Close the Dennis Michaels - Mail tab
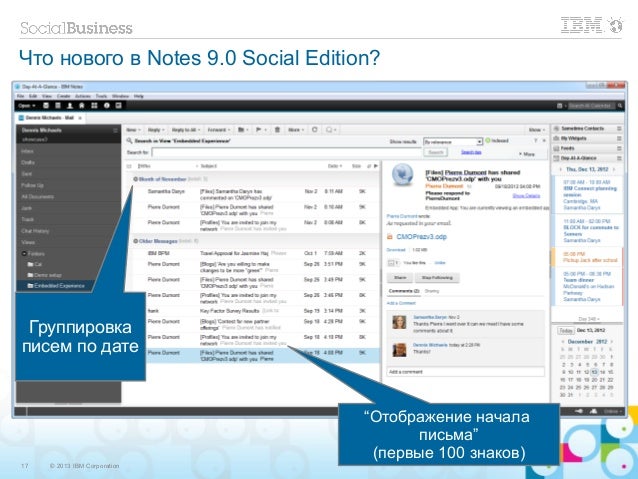The width and height of the screenshot is (638, 479). coord(80,118)
